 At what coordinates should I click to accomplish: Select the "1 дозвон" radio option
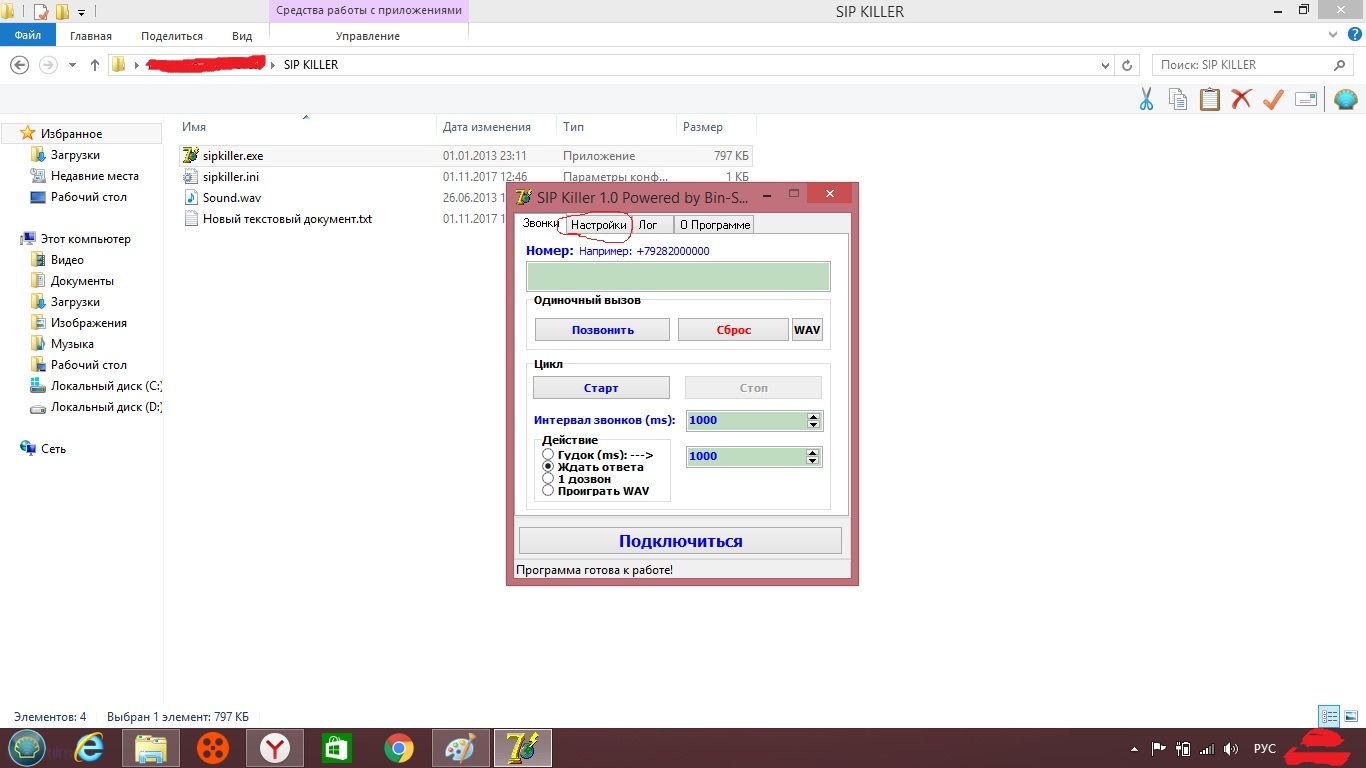pos(548,479)
